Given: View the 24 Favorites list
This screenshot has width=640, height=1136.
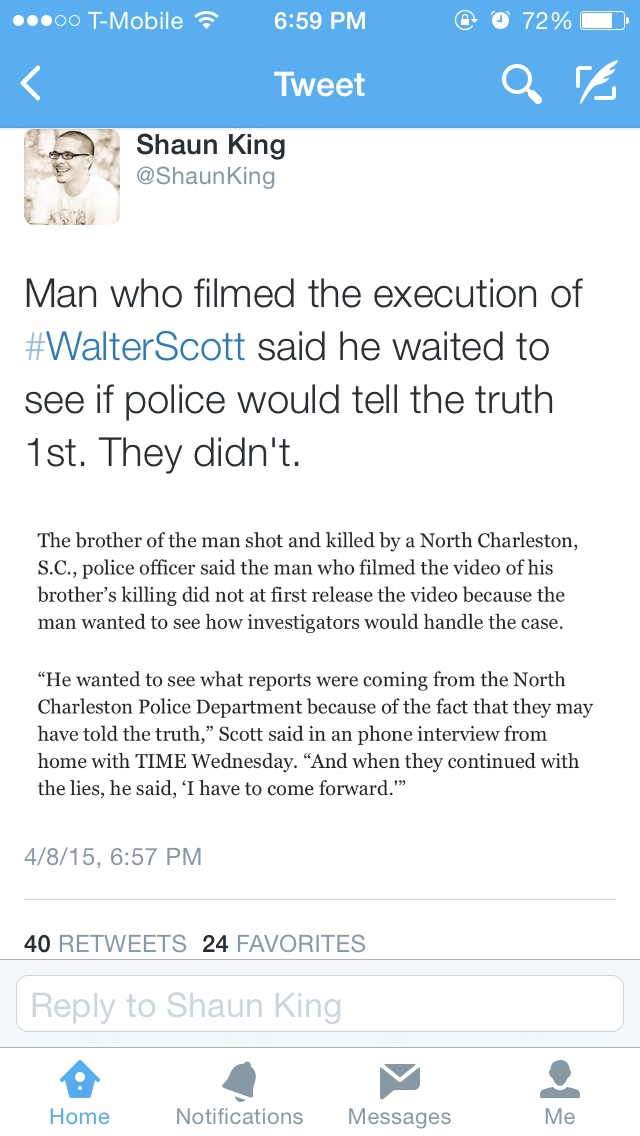Looking at the screenshot, I should tap(283, 943).
